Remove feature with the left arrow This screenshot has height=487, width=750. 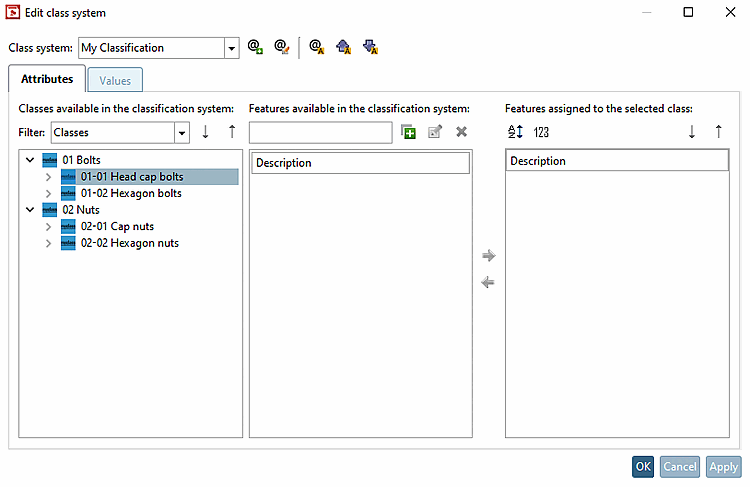point(488,282)
